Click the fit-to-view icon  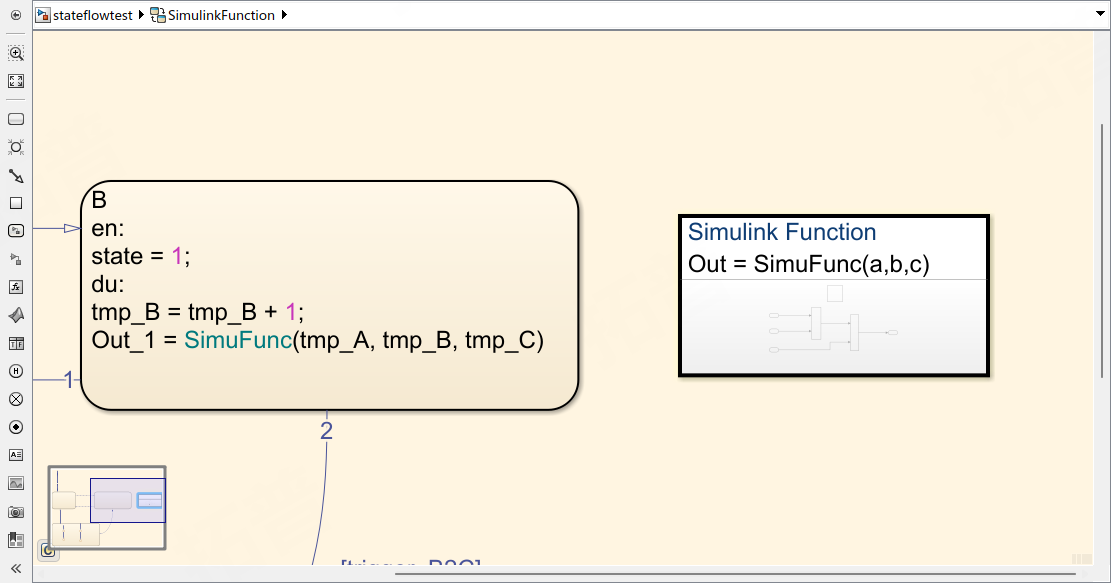15,81
